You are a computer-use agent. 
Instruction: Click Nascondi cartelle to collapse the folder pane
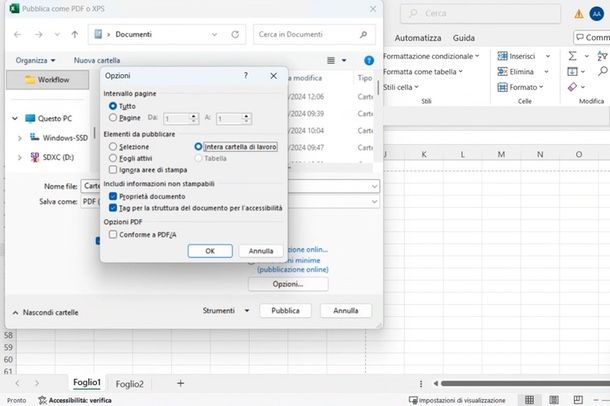pos(46,312)
